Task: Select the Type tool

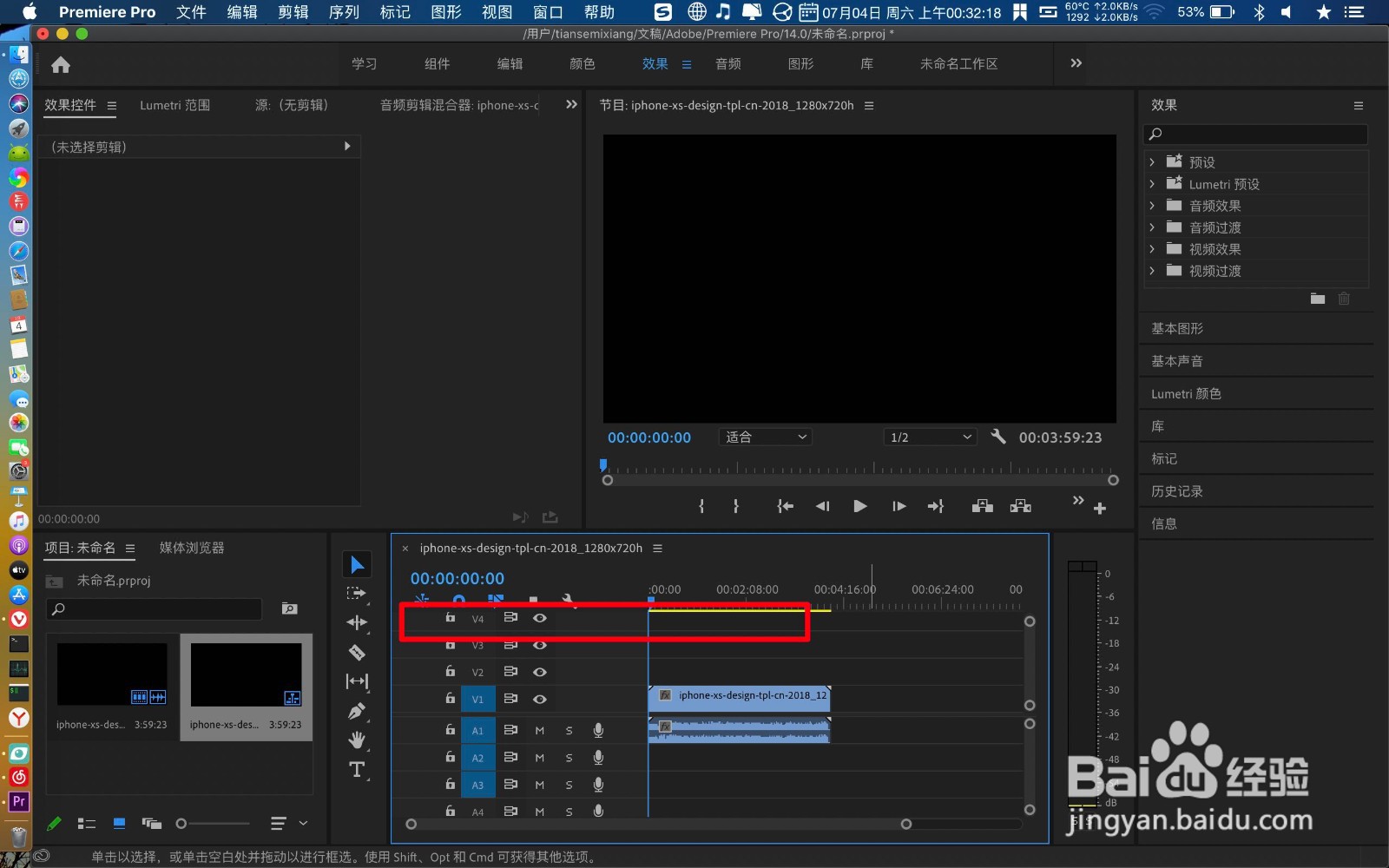Action: [x=357, y=769]
